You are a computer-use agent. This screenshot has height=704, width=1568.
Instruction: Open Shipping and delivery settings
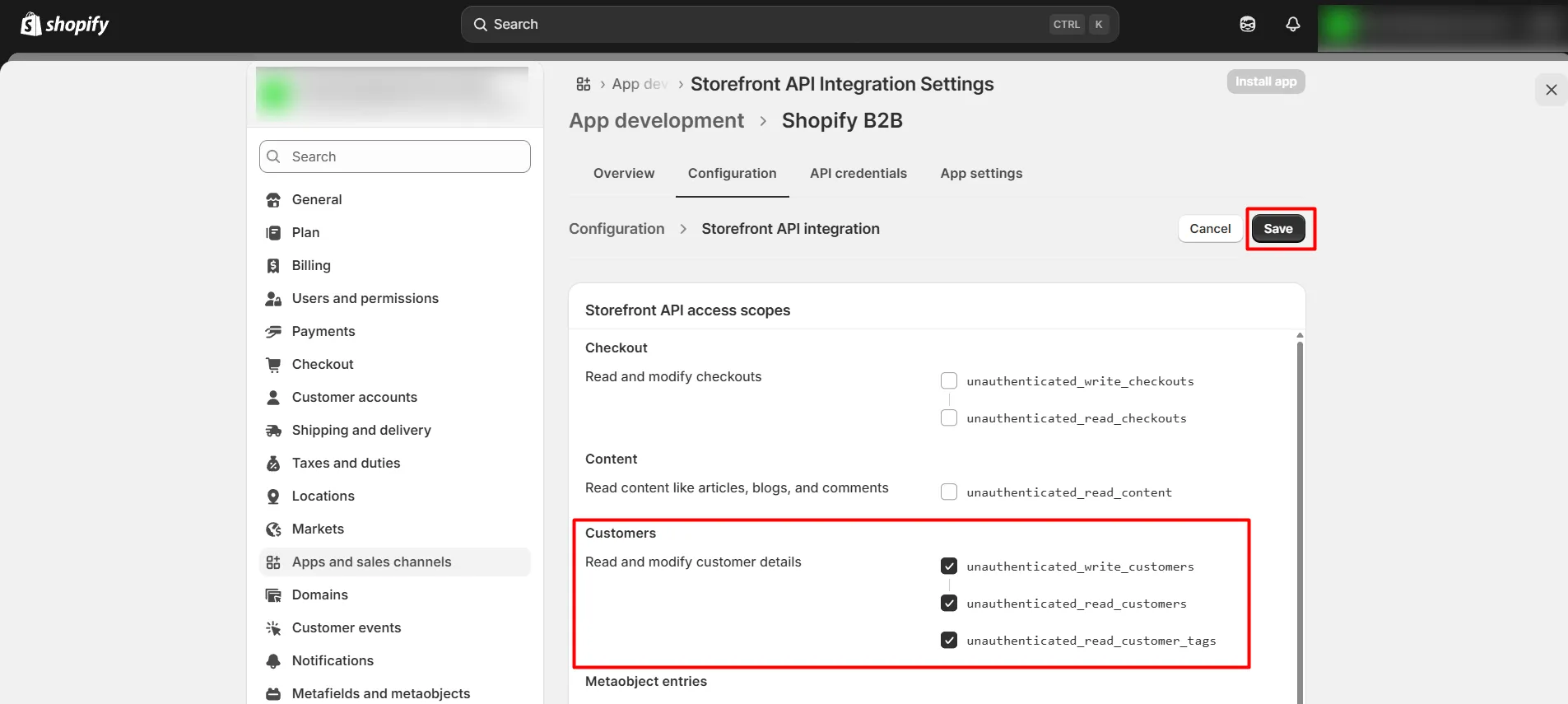[395, 431]
